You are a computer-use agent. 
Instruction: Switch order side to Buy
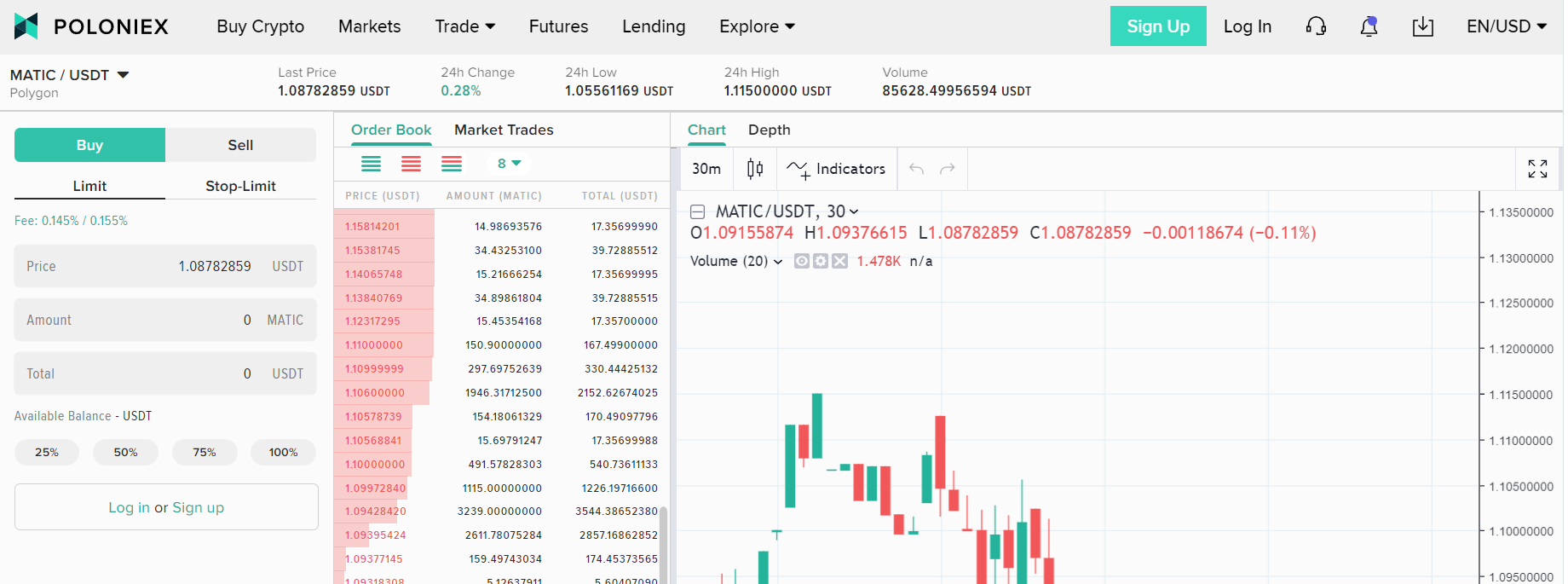pyautogui.click(x=89, y=145)
